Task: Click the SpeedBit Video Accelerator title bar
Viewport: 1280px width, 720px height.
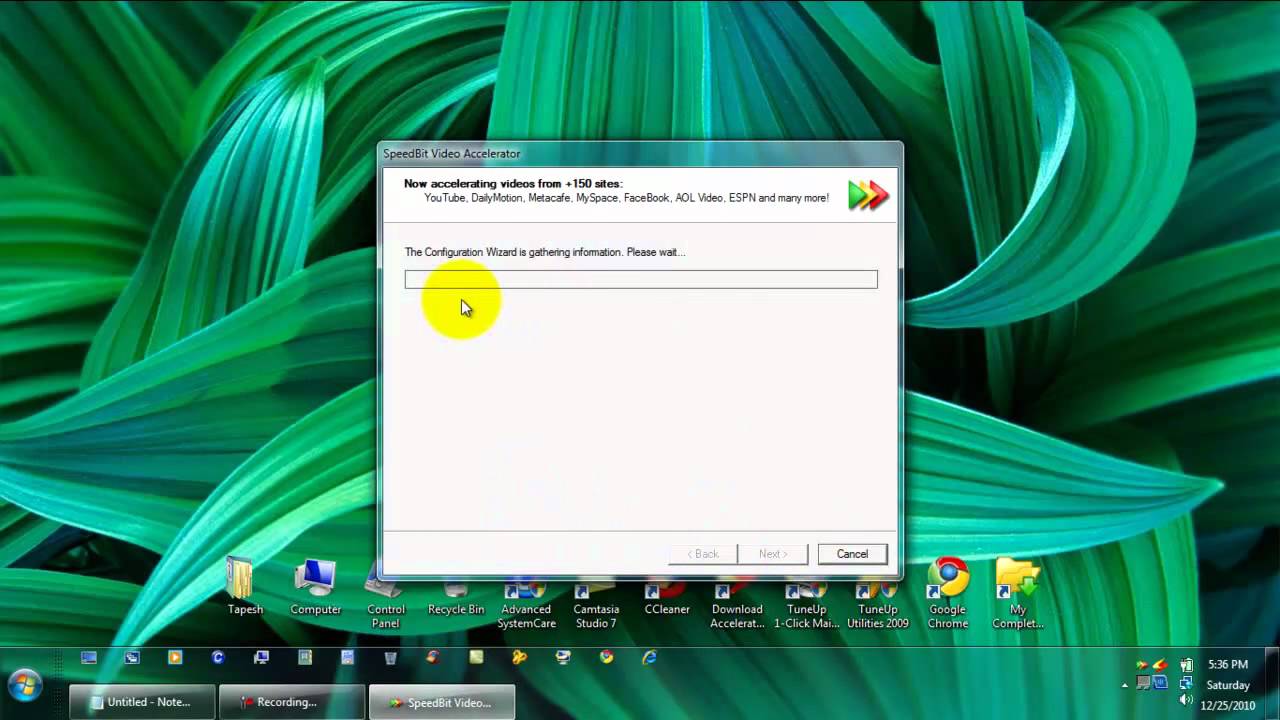Action: (640, 153)
